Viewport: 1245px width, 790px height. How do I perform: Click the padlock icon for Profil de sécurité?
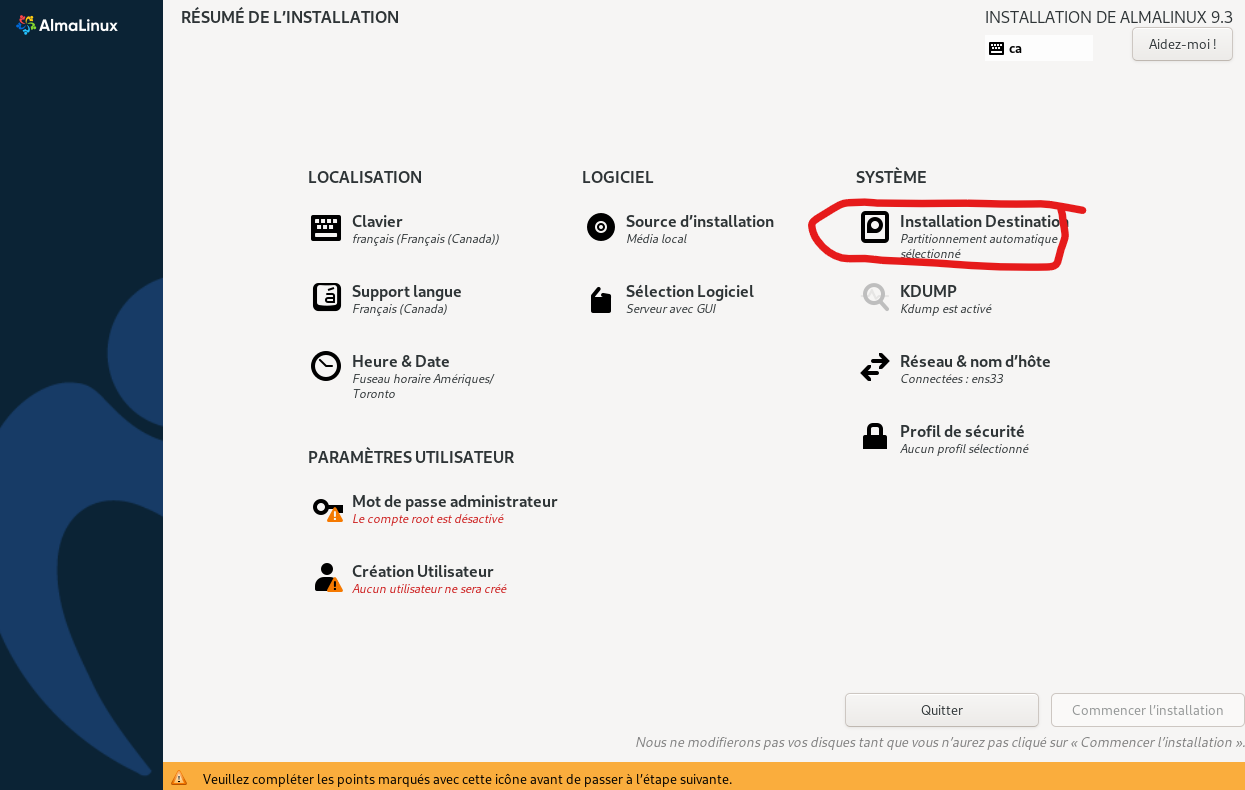point(875,436)
